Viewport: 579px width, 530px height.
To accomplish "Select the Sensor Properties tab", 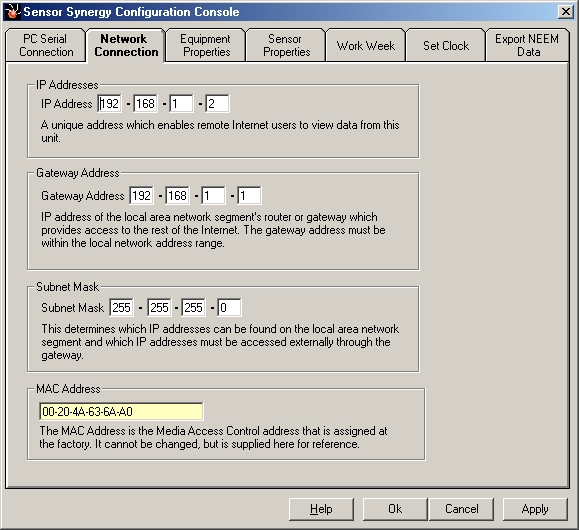I will pos(285,45).
